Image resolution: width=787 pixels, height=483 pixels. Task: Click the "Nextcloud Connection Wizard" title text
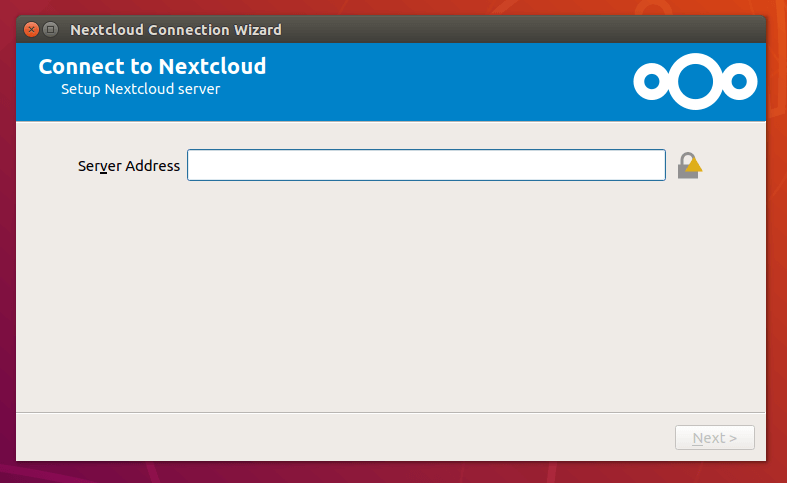[x=175, y=30]
